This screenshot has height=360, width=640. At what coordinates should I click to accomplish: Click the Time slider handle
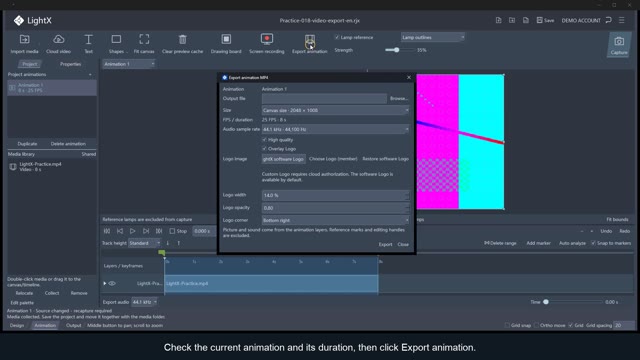pos(546,302)
